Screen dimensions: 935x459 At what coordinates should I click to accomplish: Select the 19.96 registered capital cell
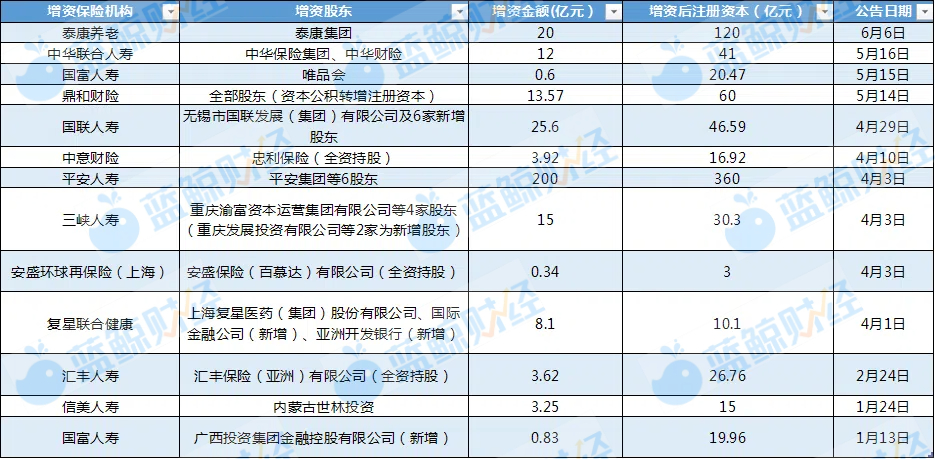pyautogui.click(x=725, y=437)
